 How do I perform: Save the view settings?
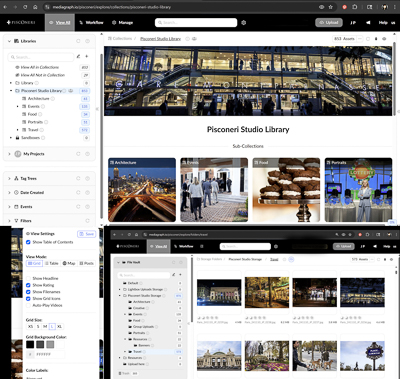point(86,234)
